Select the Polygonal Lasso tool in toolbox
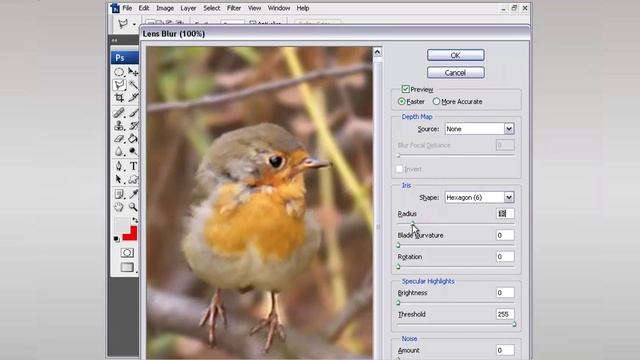The image size is (640, 360). tap(119, 84)
